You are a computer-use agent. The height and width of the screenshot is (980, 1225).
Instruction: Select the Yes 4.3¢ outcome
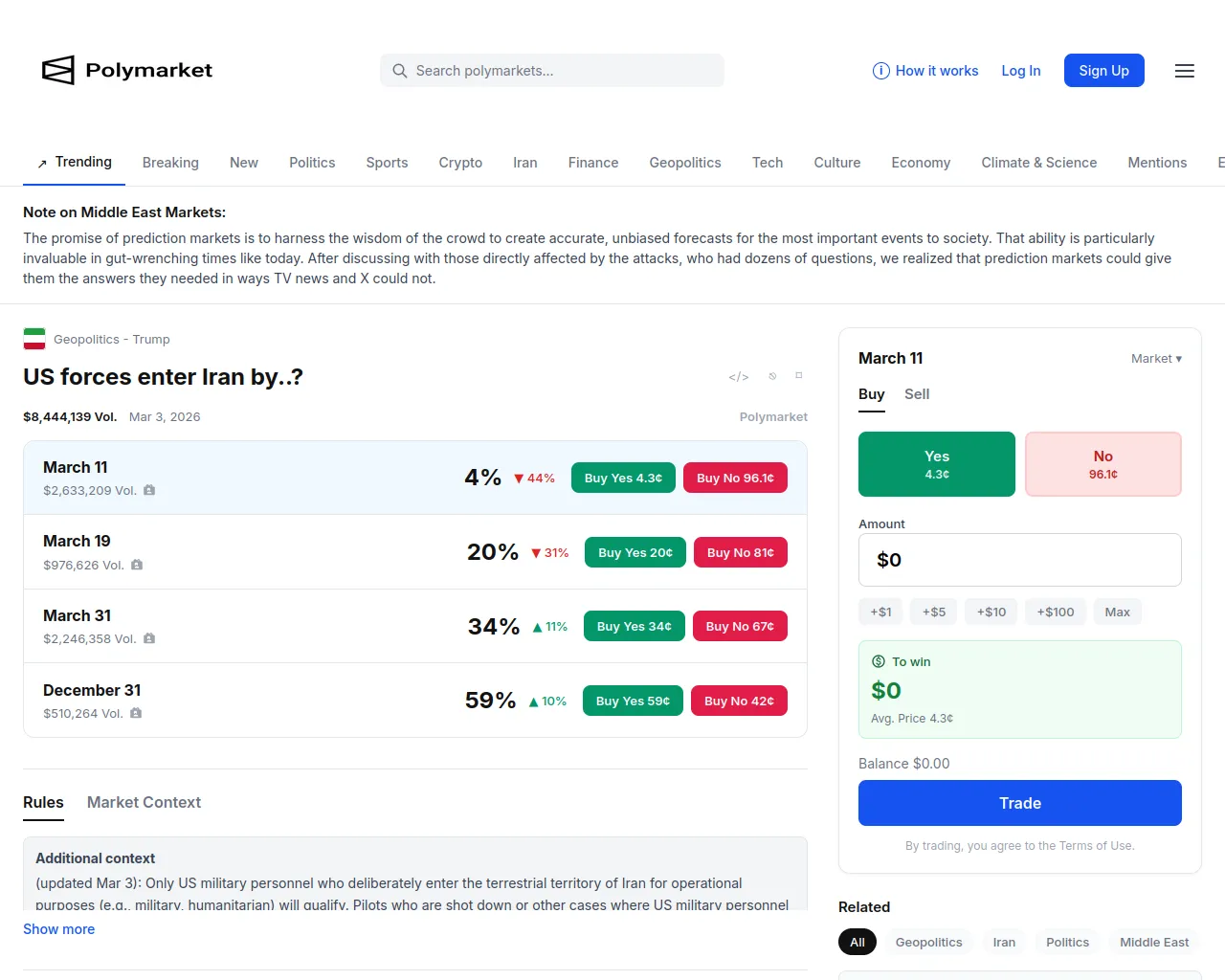(x=936, y=464)
